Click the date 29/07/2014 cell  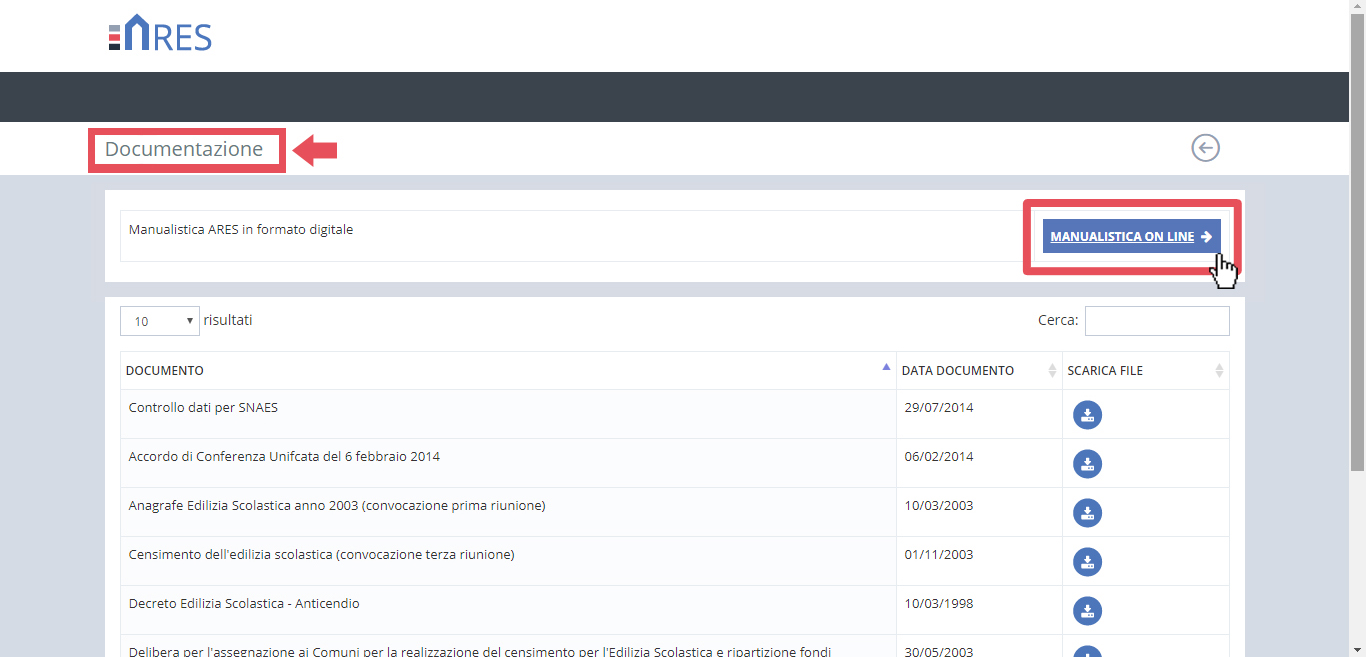938,408
